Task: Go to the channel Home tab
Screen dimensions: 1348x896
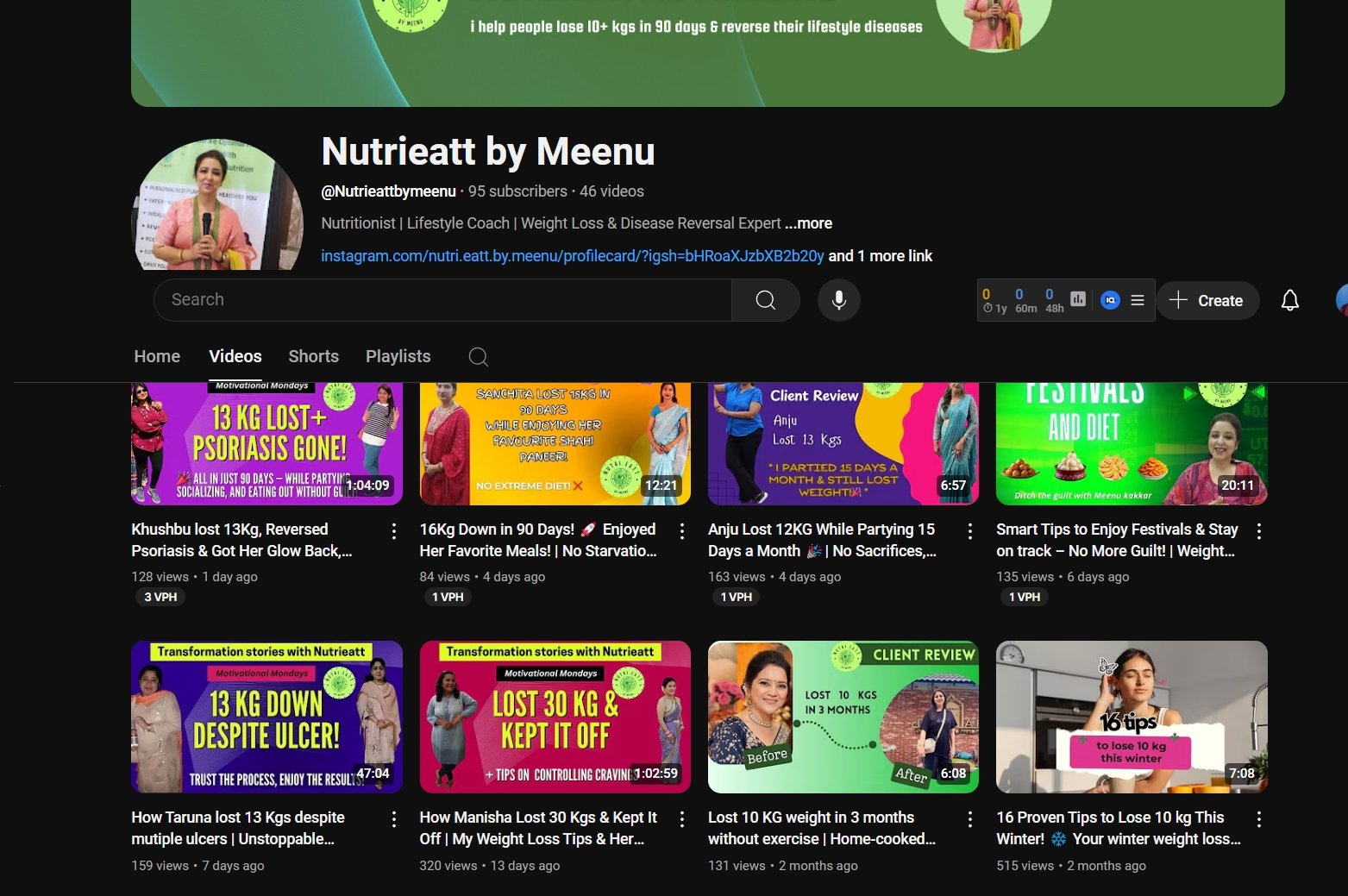Action: (157, 356)
